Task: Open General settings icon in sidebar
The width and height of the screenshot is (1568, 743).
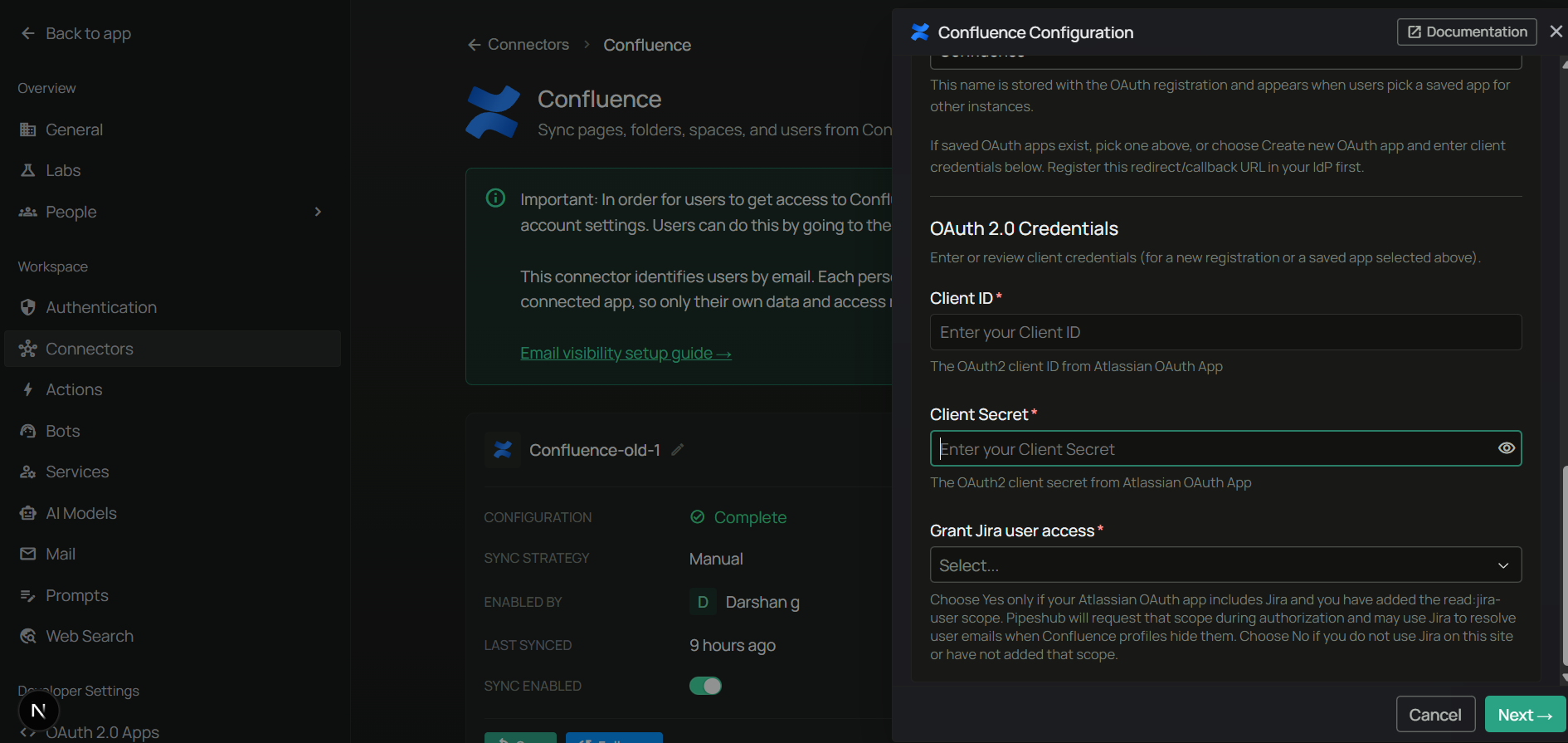Action: click(27, 130)
